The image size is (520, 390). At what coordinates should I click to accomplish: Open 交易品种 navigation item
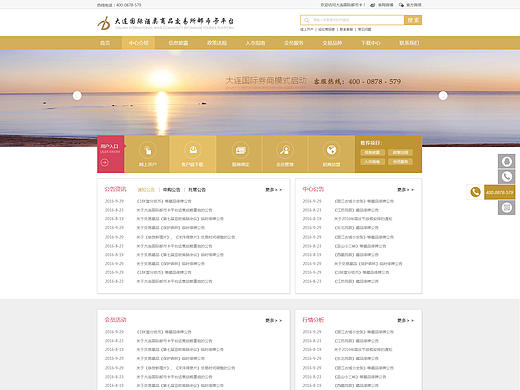click(x=332, y=43)
